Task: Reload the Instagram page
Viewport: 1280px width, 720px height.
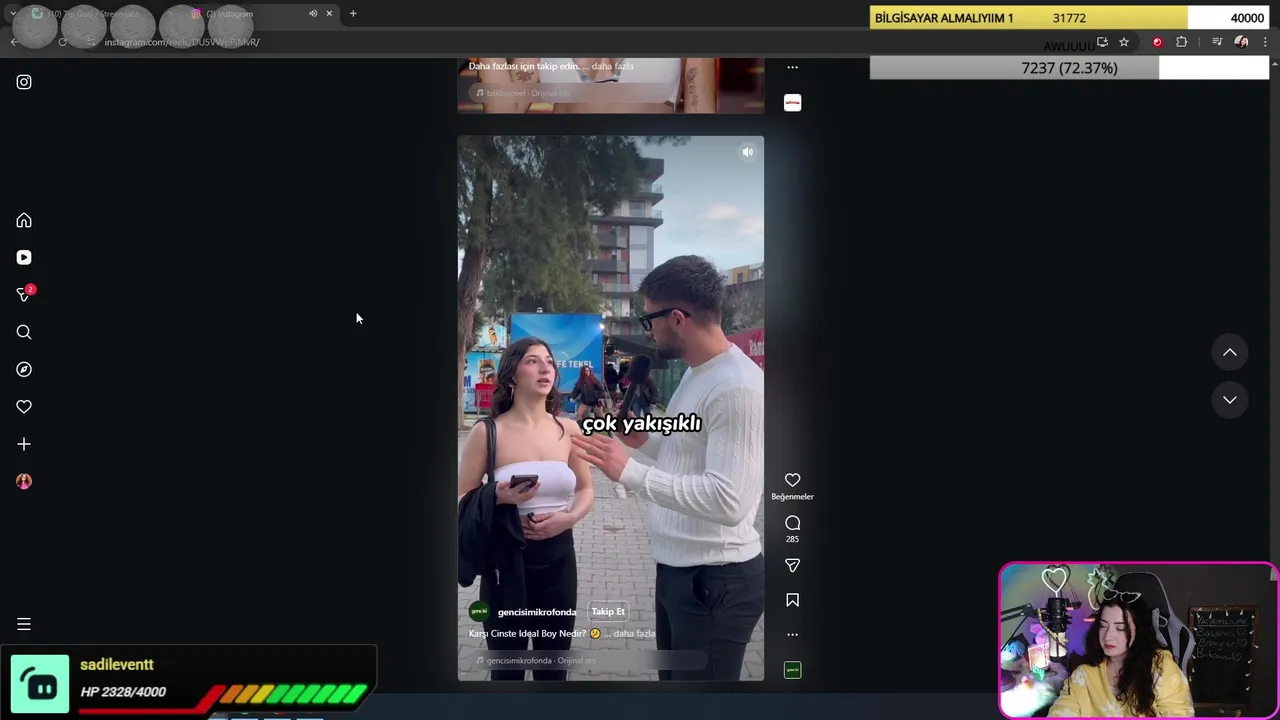Action: 62,42
